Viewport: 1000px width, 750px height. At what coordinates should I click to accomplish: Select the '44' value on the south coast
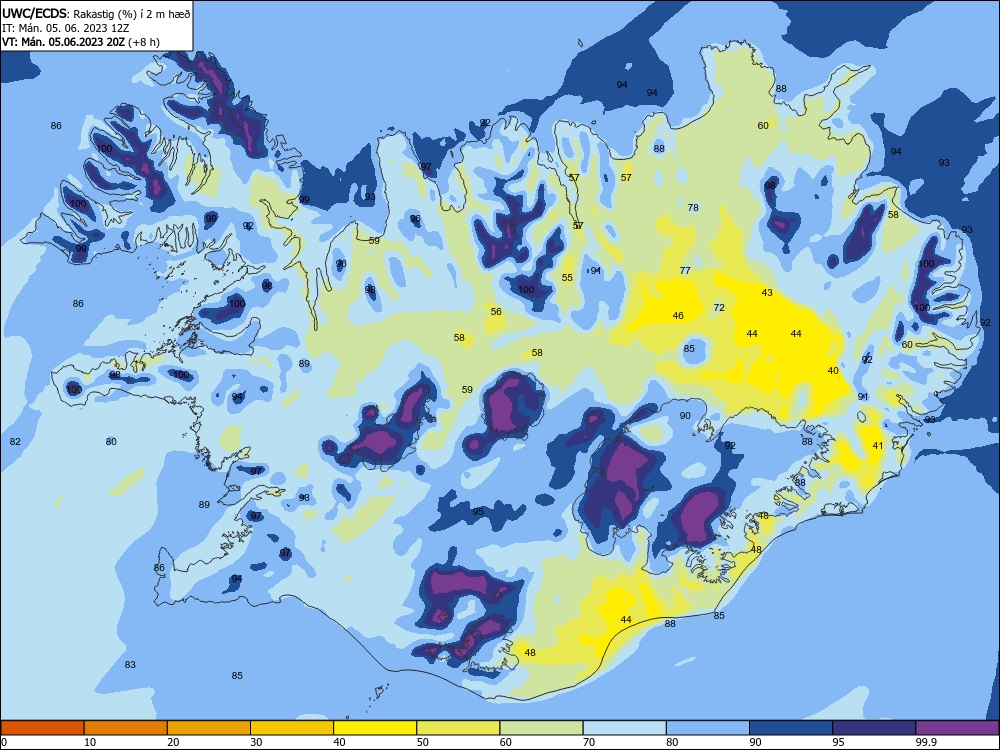626,620
